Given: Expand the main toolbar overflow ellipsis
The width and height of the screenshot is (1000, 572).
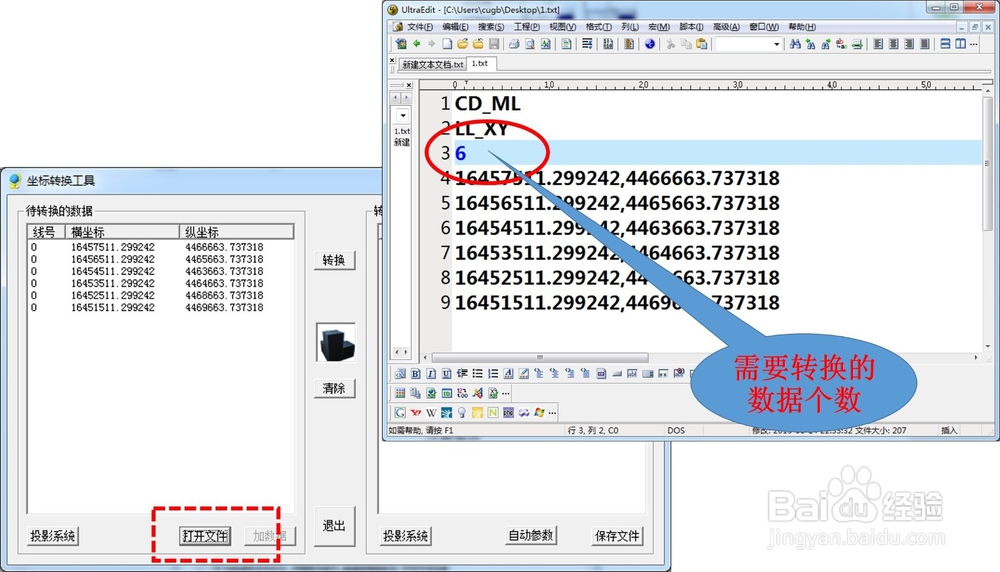Looking at the screenshot, I should [974, 44].
